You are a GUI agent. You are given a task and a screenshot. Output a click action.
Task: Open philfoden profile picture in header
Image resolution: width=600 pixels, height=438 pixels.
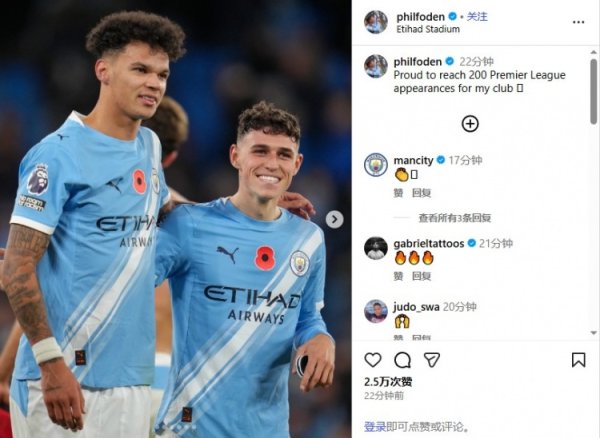coord(376,22)
